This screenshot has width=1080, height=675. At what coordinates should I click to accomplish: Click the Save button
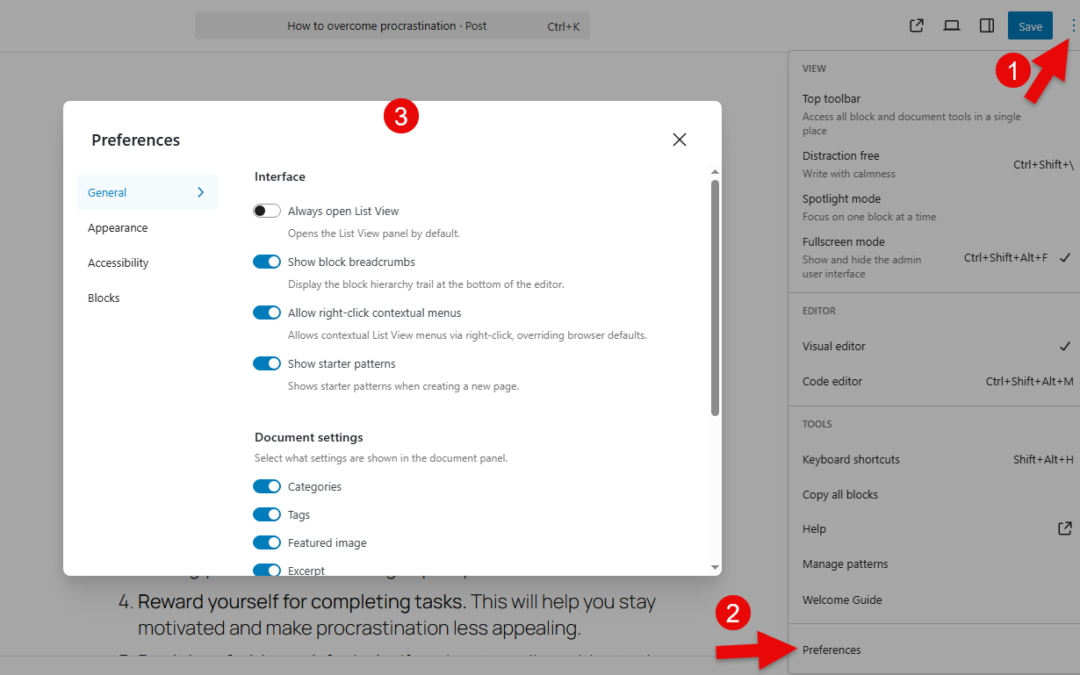(1030, 26)
